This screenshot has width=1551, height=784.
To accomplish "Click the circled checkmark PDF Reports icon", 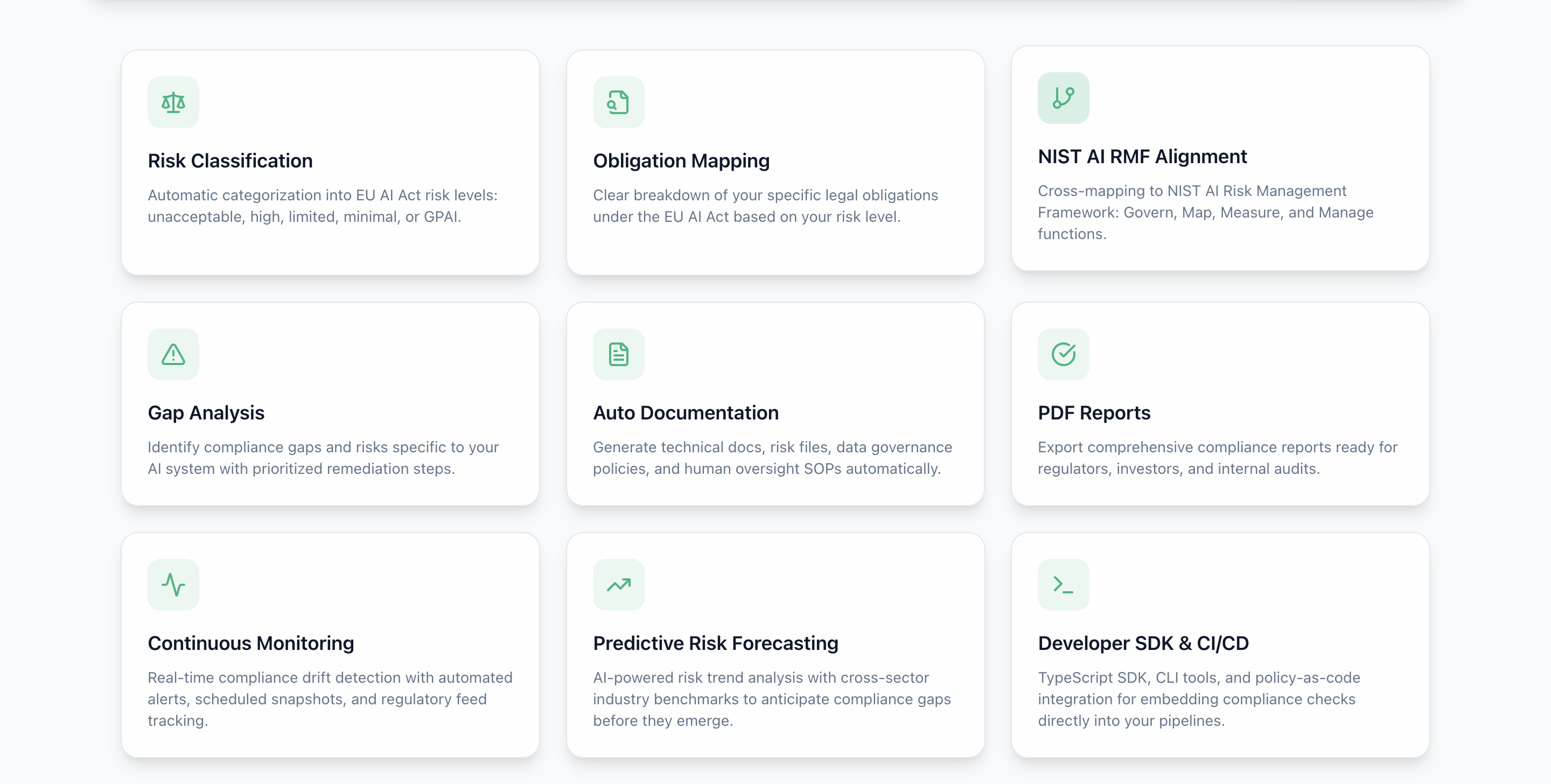I will (1063, 354).
